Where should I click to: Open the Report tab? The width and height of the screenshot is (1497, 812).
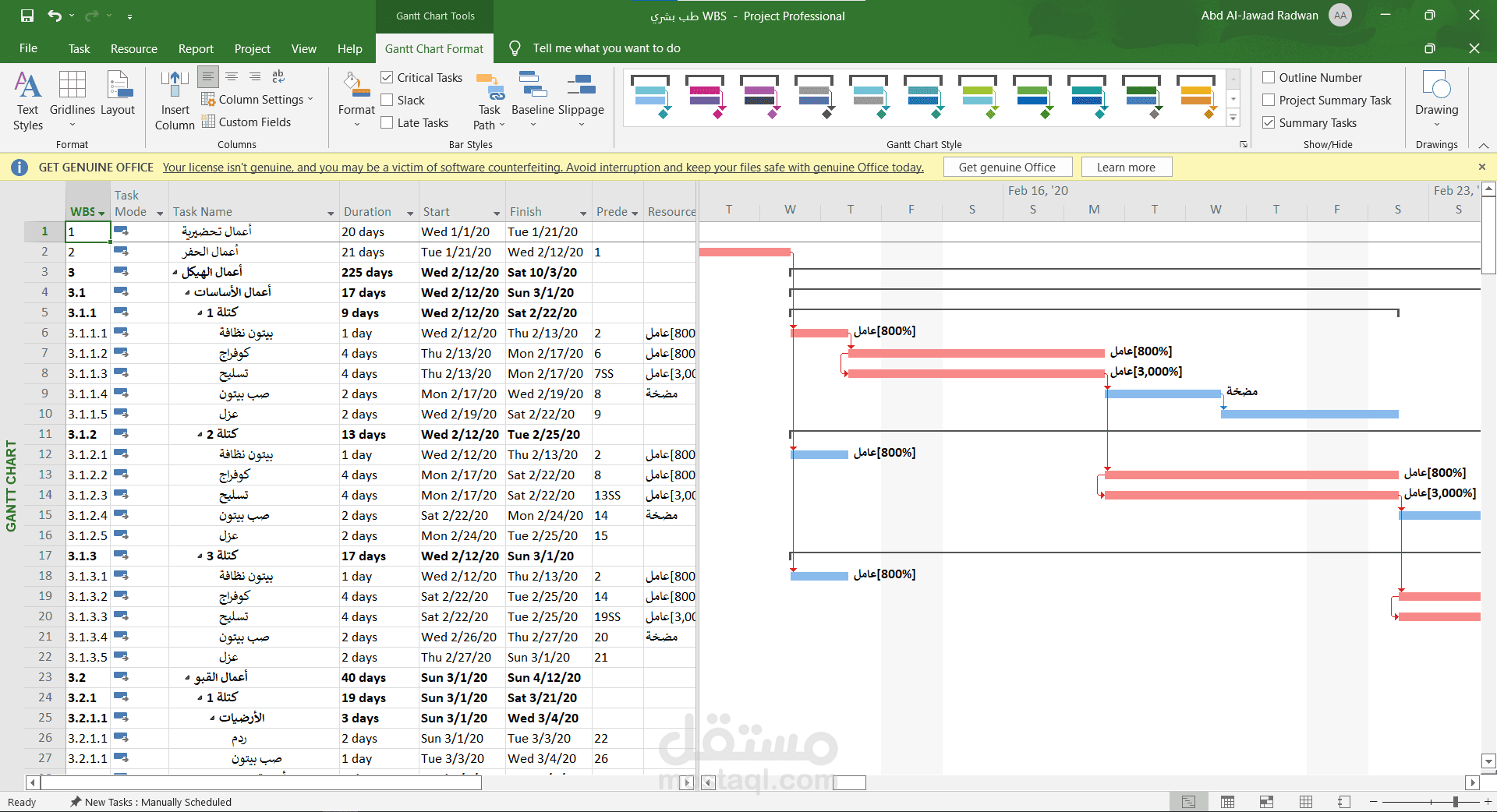pyautogui.click(x=196, y=48)
